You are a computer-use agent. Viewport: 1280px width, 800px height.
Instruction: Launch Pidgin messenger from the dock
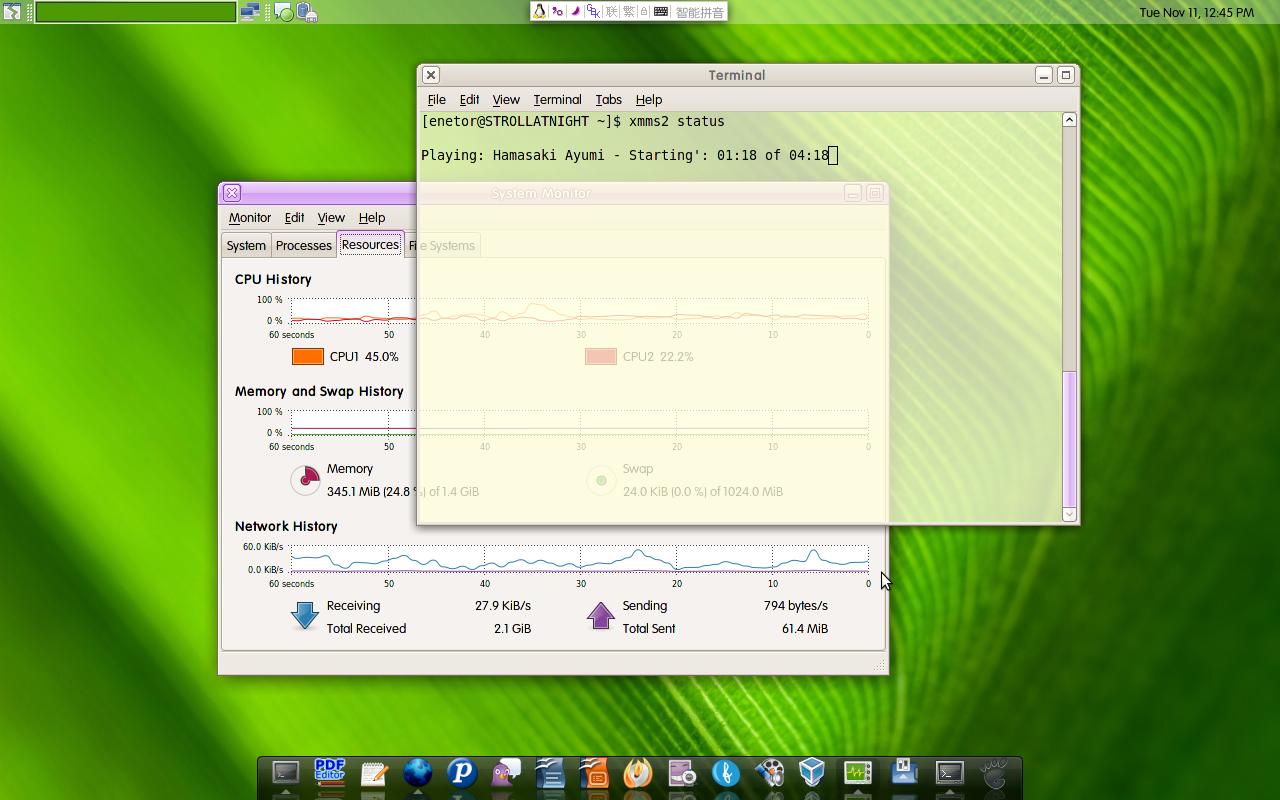(506, 773)
